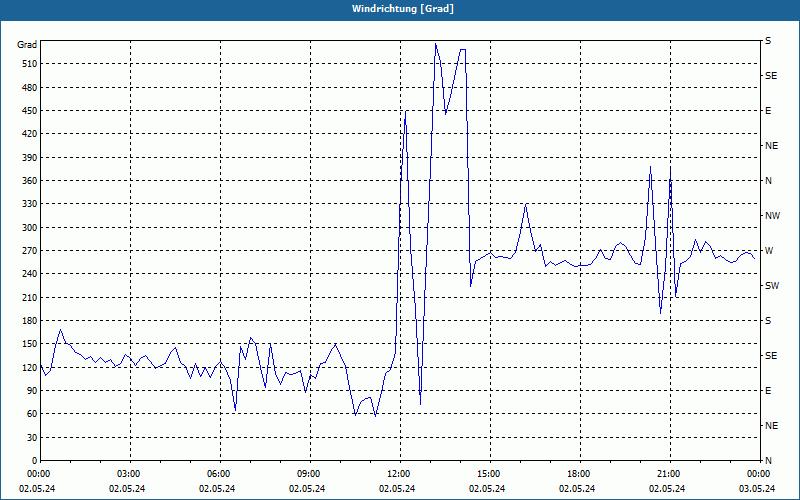
Task: Click the 02.05.24 date under 12:00
Action: 397,489
